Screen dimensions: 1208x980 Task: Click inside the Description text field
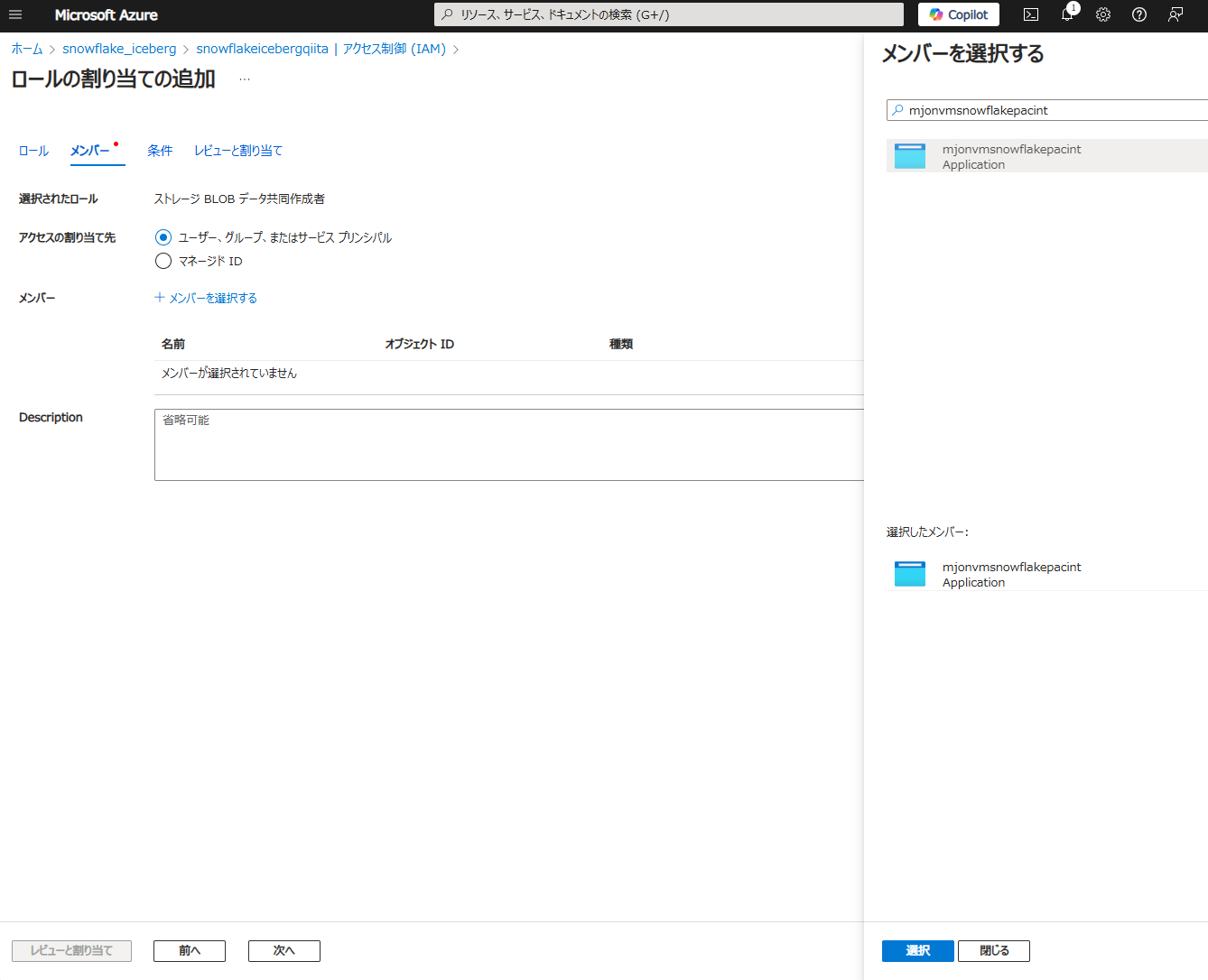pyautogui.click(x=451, y=444)
